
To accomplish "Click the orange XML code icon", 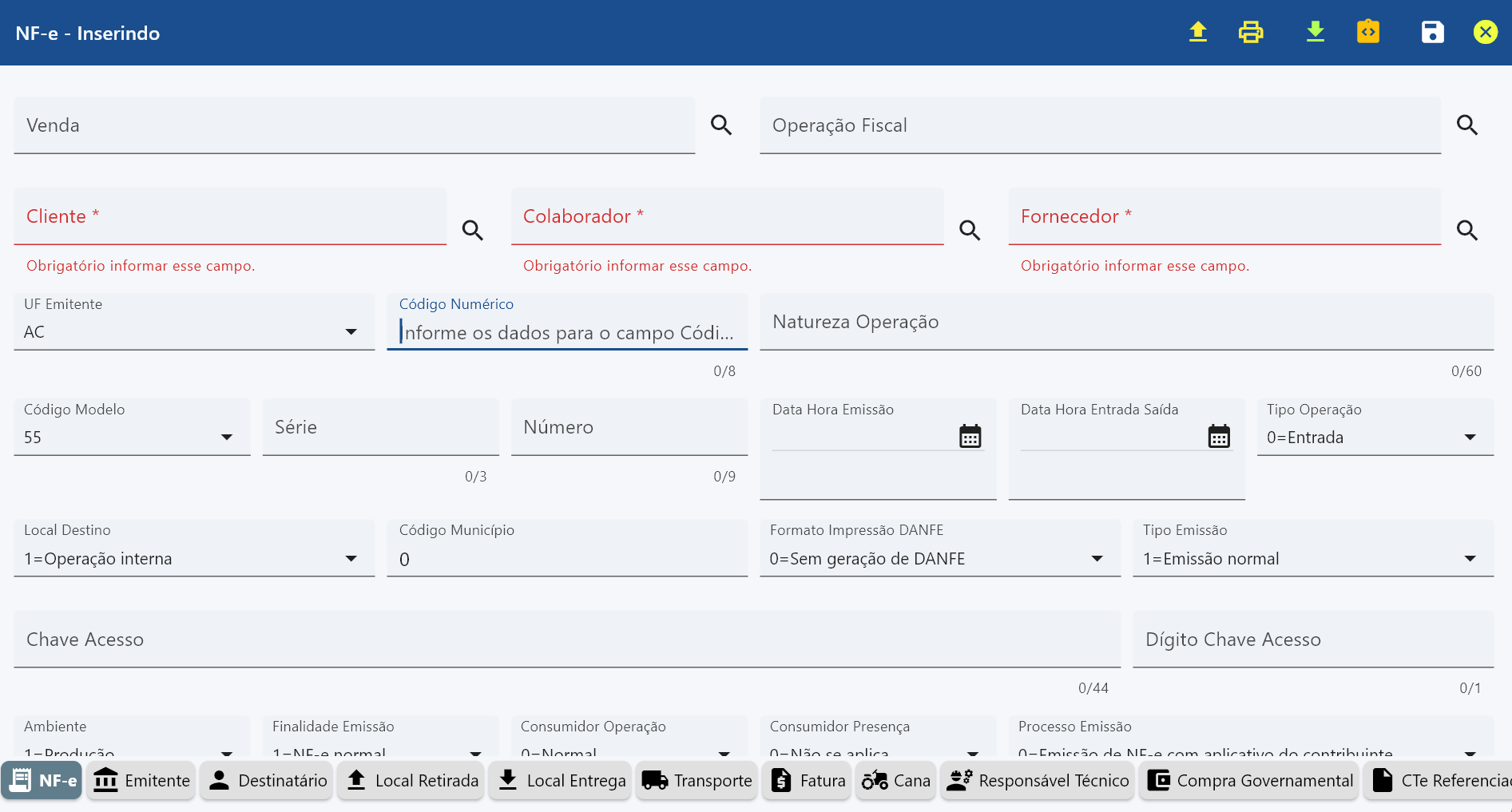I will click(1367, 32).
